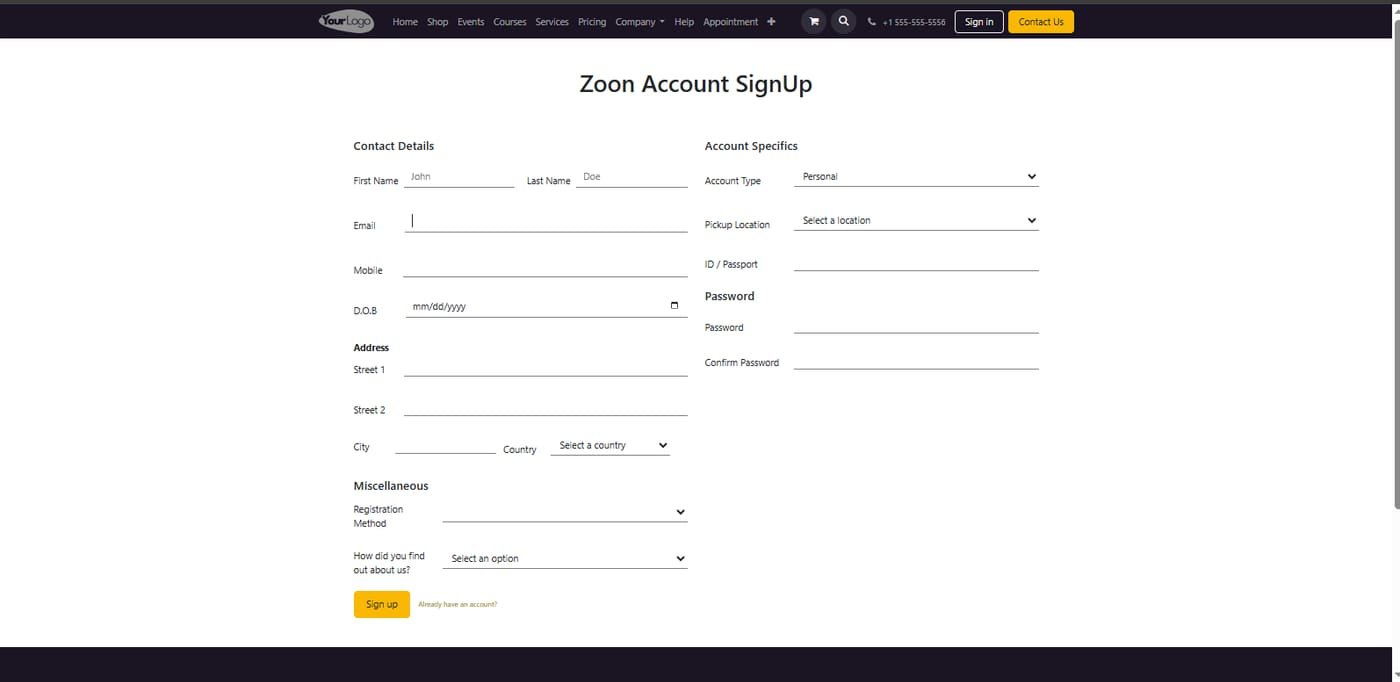Open the shopping cart icon
Image resolution: width=1400 pixels, height=682 pixels.
tap(814, 21)
